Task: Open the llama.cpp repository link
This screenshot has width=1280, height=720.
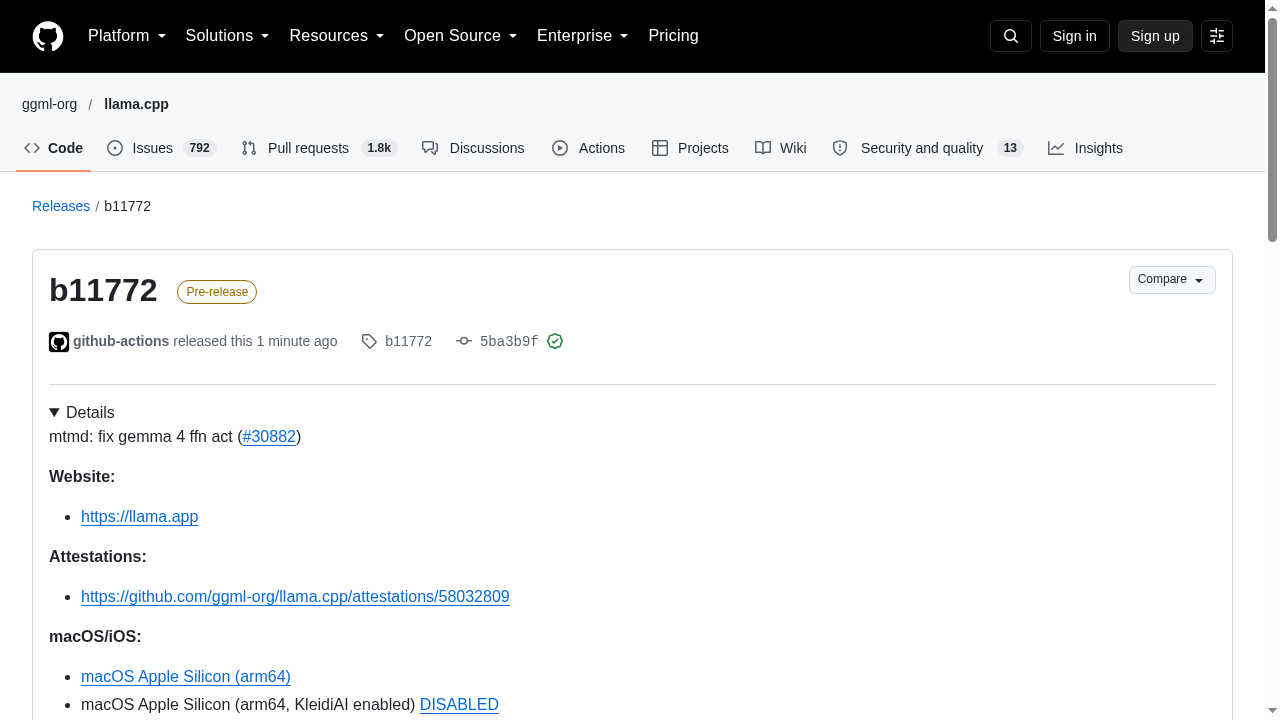Action: [136, 104]
